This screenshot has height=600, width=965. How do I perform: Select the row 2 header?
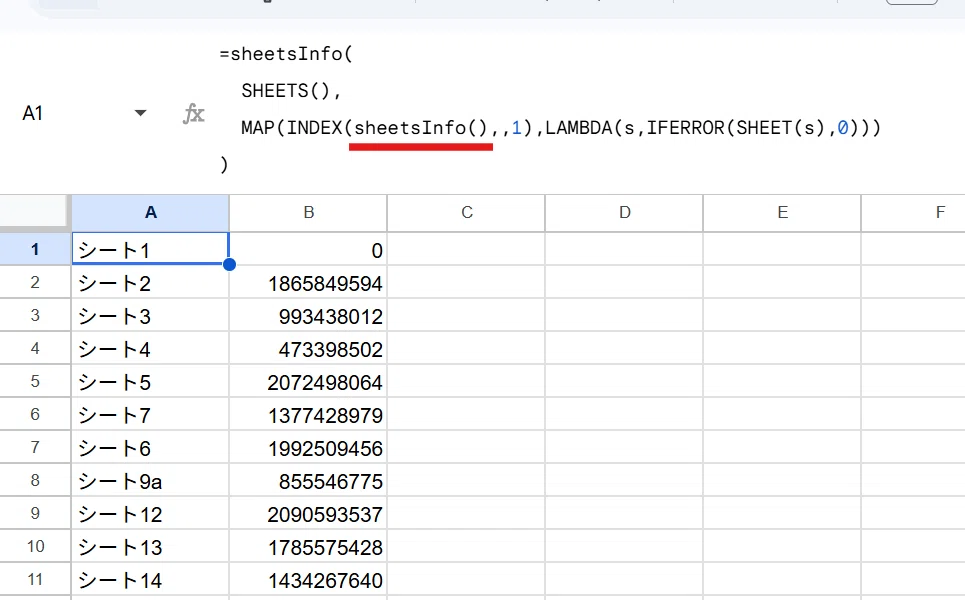click(x=35, y=282)
